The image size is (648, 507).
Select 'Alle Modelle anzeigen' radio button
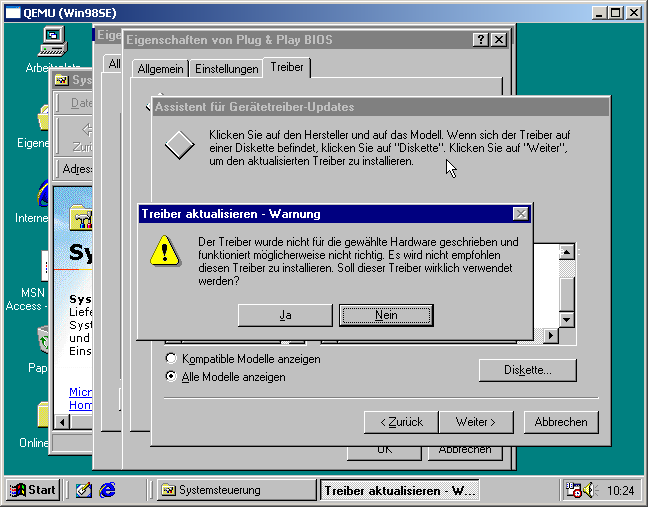tap(172, 377)
